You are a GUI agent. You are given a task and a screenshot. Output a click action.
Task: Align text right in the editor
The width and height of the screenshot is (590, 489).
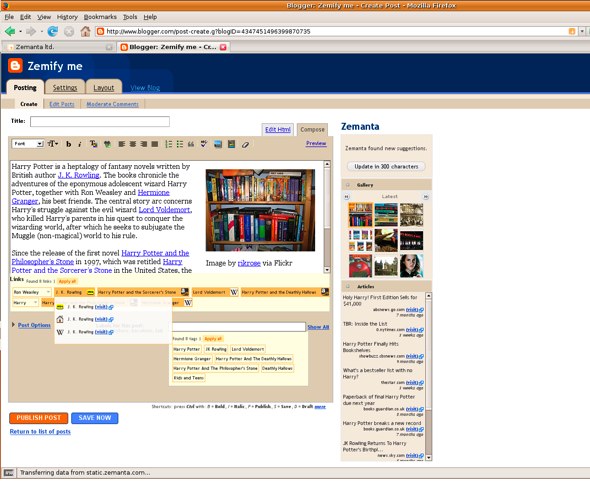143,144
